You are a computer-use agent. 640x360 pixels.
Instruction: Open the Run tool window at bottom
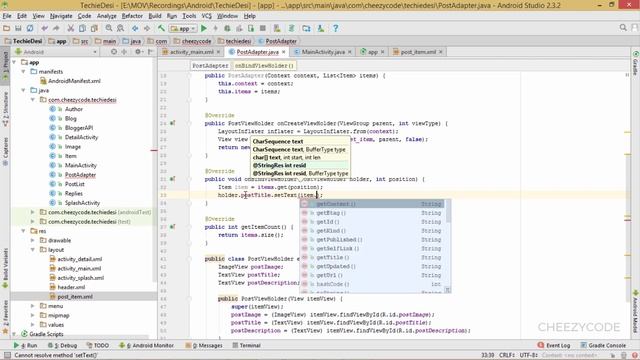click(x=25, y=345)
